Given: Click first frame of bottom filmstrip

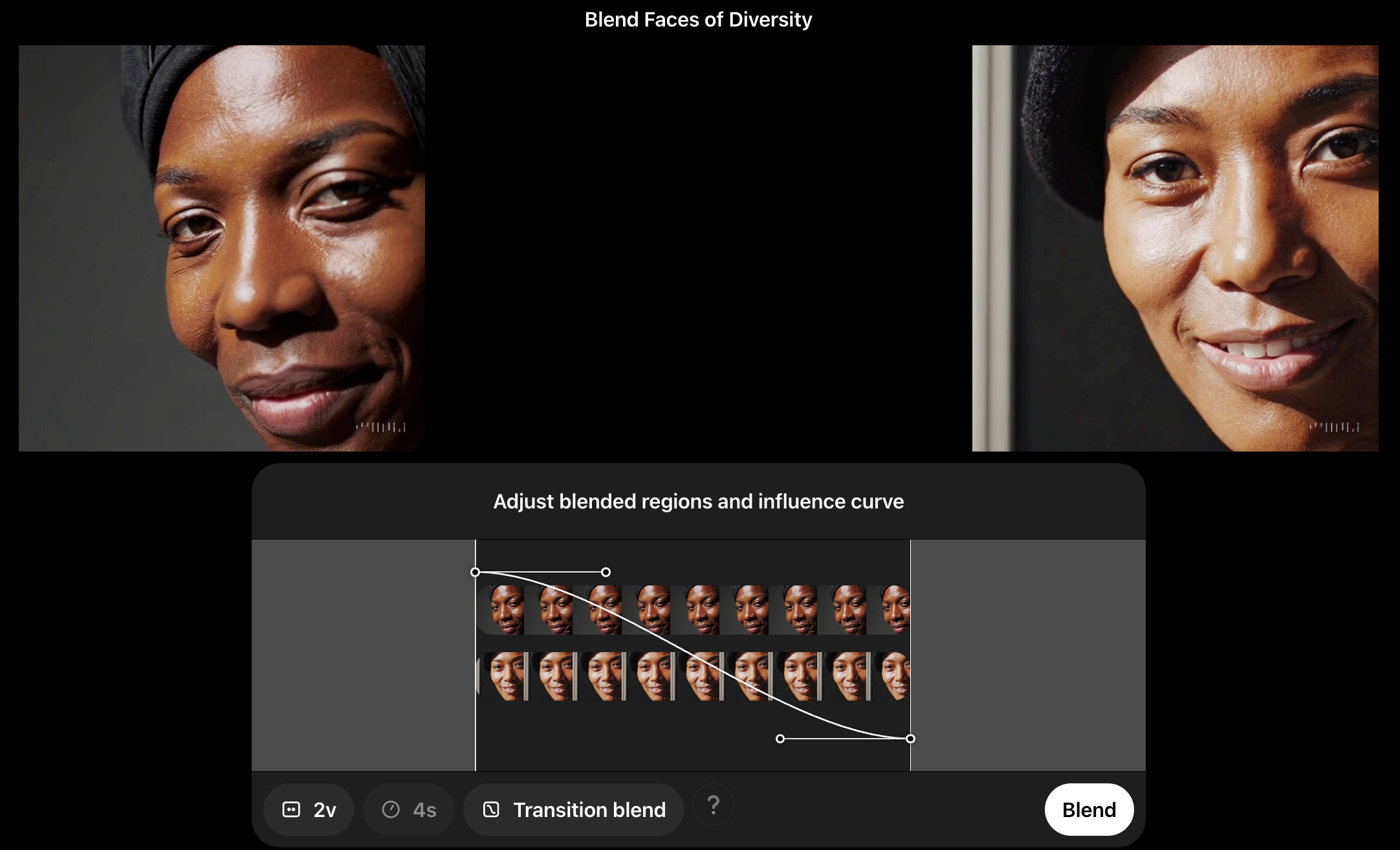Looking at the screenshot, I should pyautogui.click(x=502, y=676).
